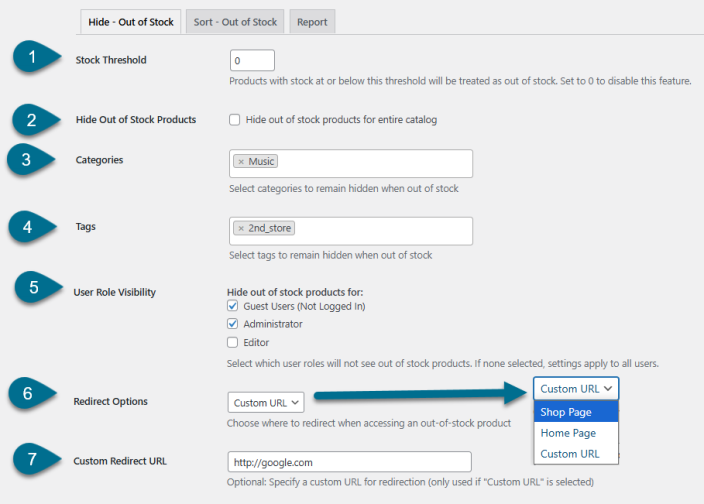This screenshot has width=704, height=504.
Task: Collapse the expanded Custom URL dropdown
Action: 576,389
